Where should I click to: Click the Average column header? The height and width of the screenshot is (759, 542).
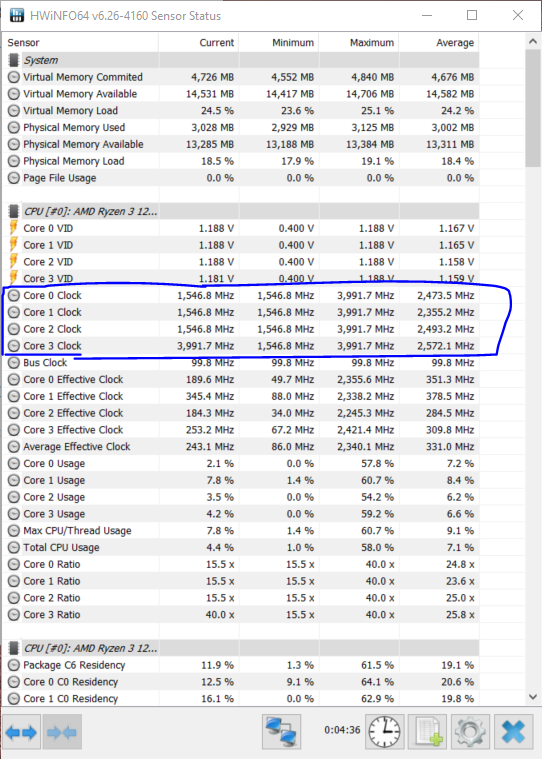coord(439,43)
